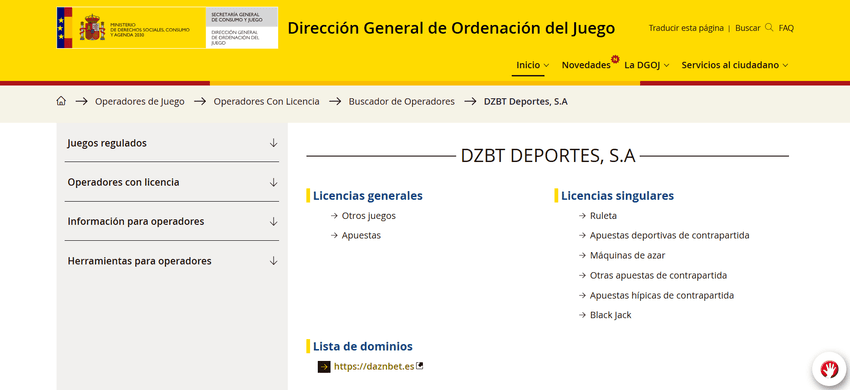Go to Operadores de Juego breadcrumb
The image size is (850, 390).
tap(140, 101)
